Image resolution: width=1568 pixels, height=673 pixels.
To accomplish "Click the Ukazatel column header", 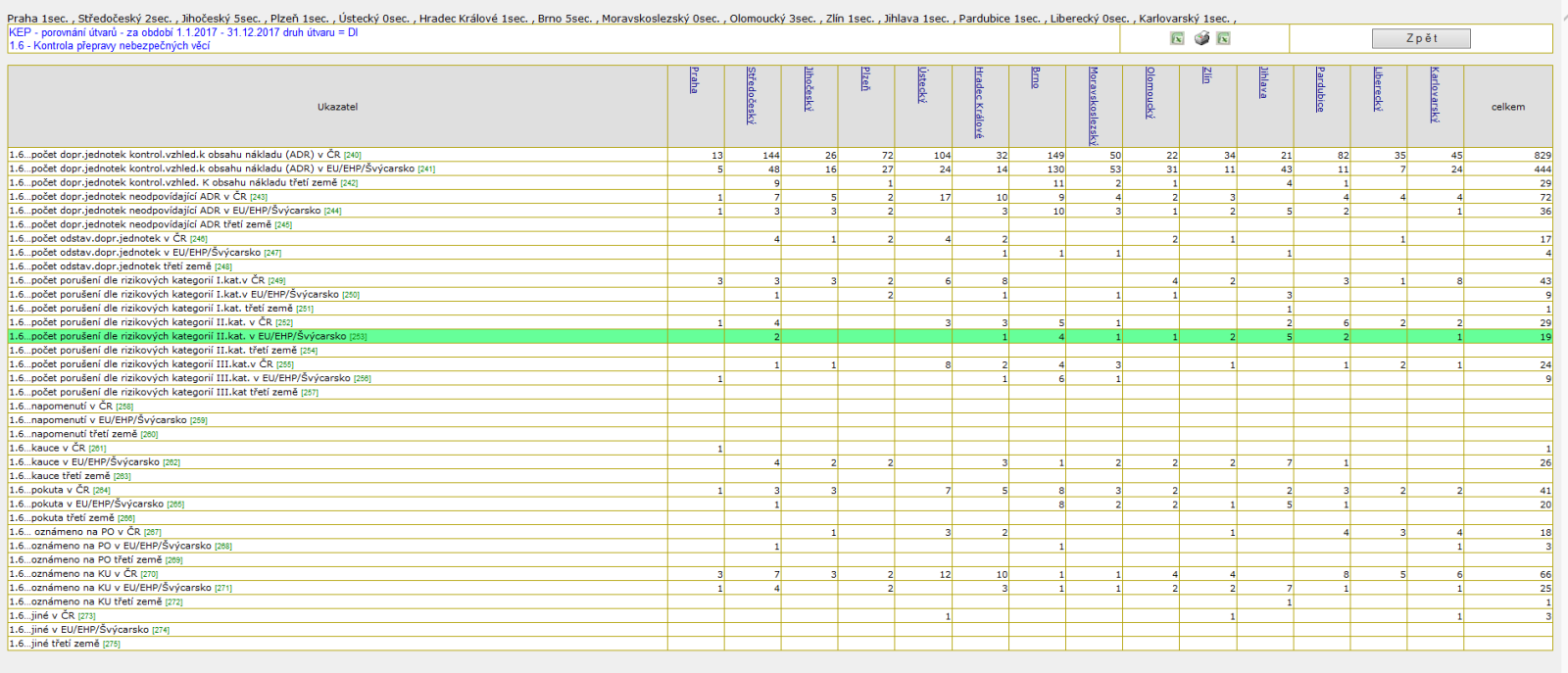I will (337, 107).
